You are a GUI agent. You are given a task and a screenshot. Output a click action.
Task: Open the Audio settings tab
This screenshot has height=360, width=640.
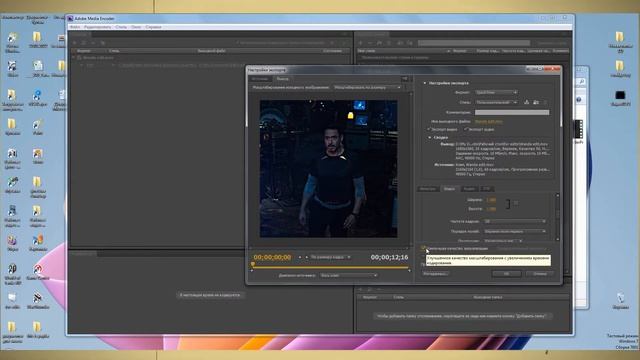coord(469,189)
